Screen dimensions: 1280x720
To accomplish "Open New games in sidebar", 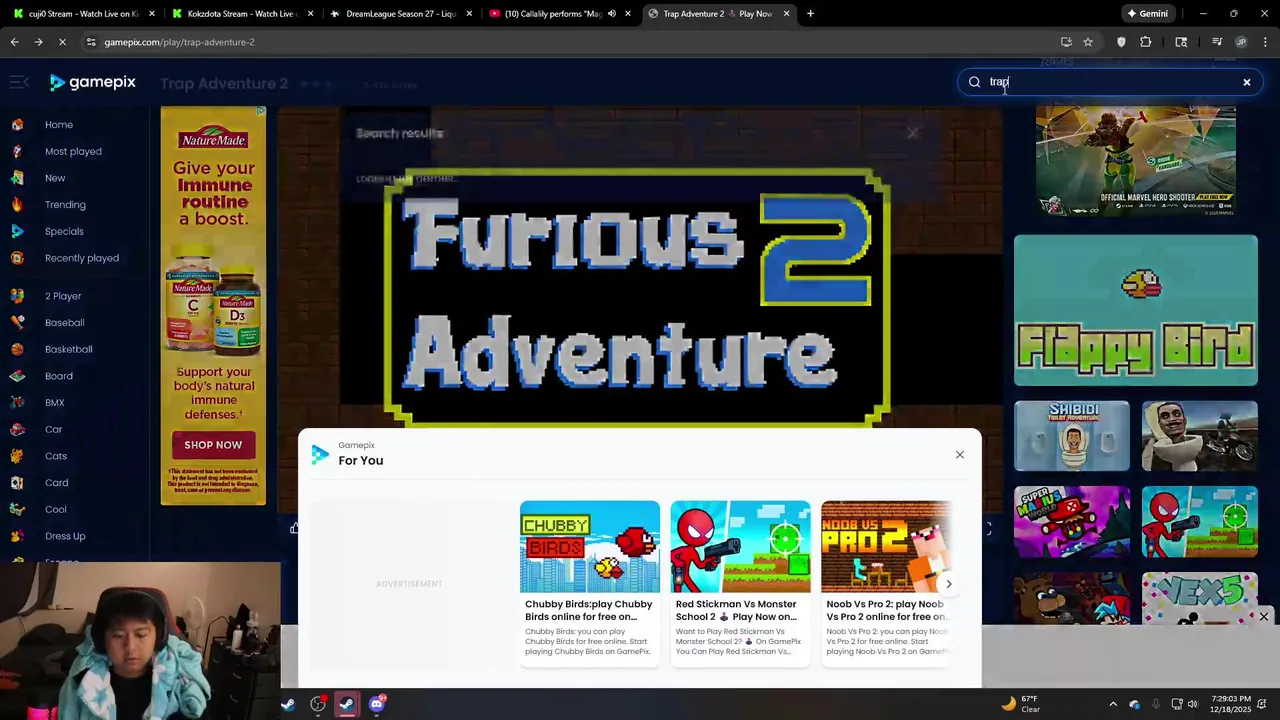I will 55,178.
